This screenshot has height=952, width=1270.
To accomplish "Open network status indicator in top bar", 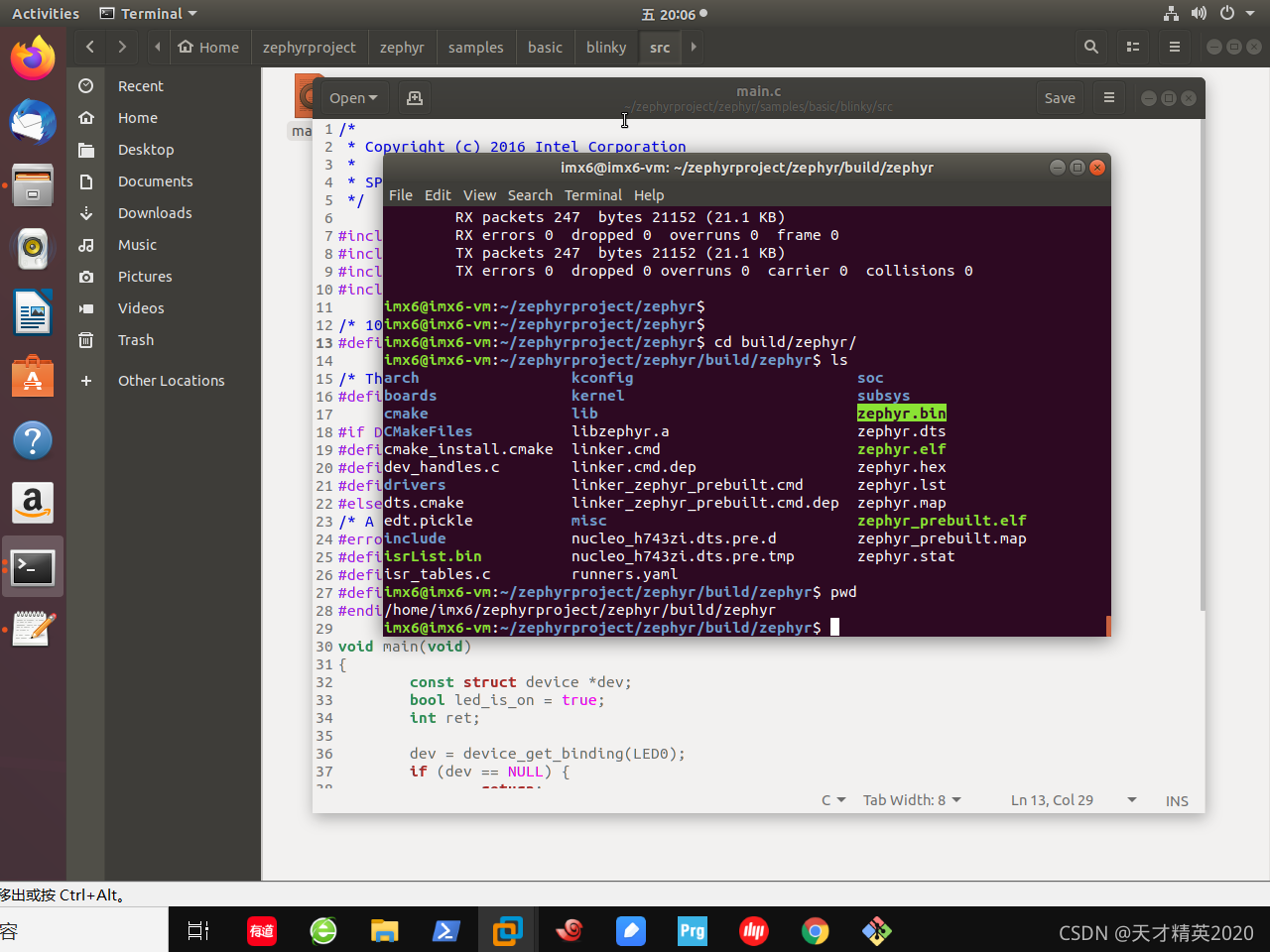I will pos(1171,14).
